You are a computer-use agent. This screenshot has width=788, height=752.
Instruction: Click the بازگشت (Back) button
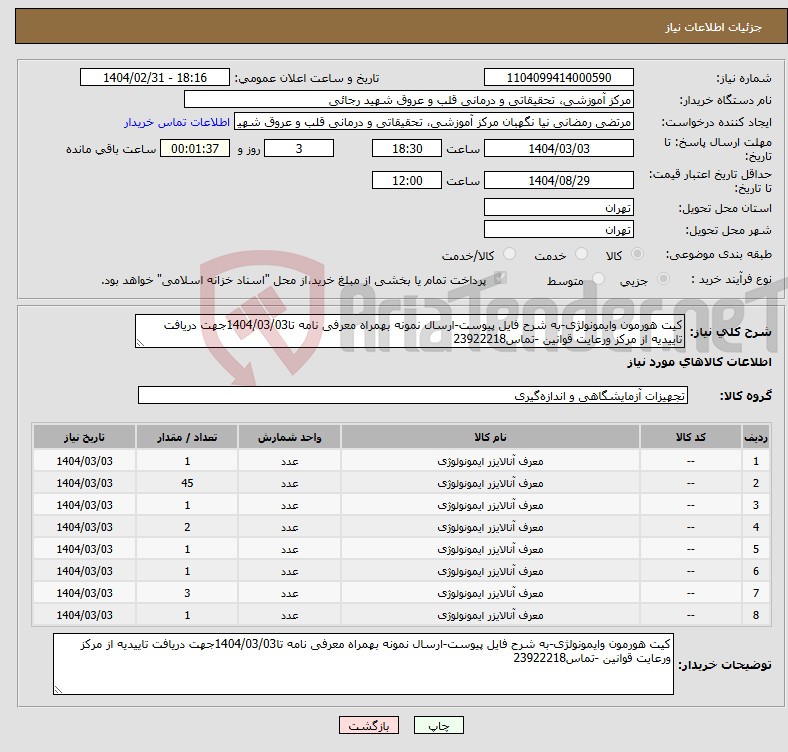[369, 725]
